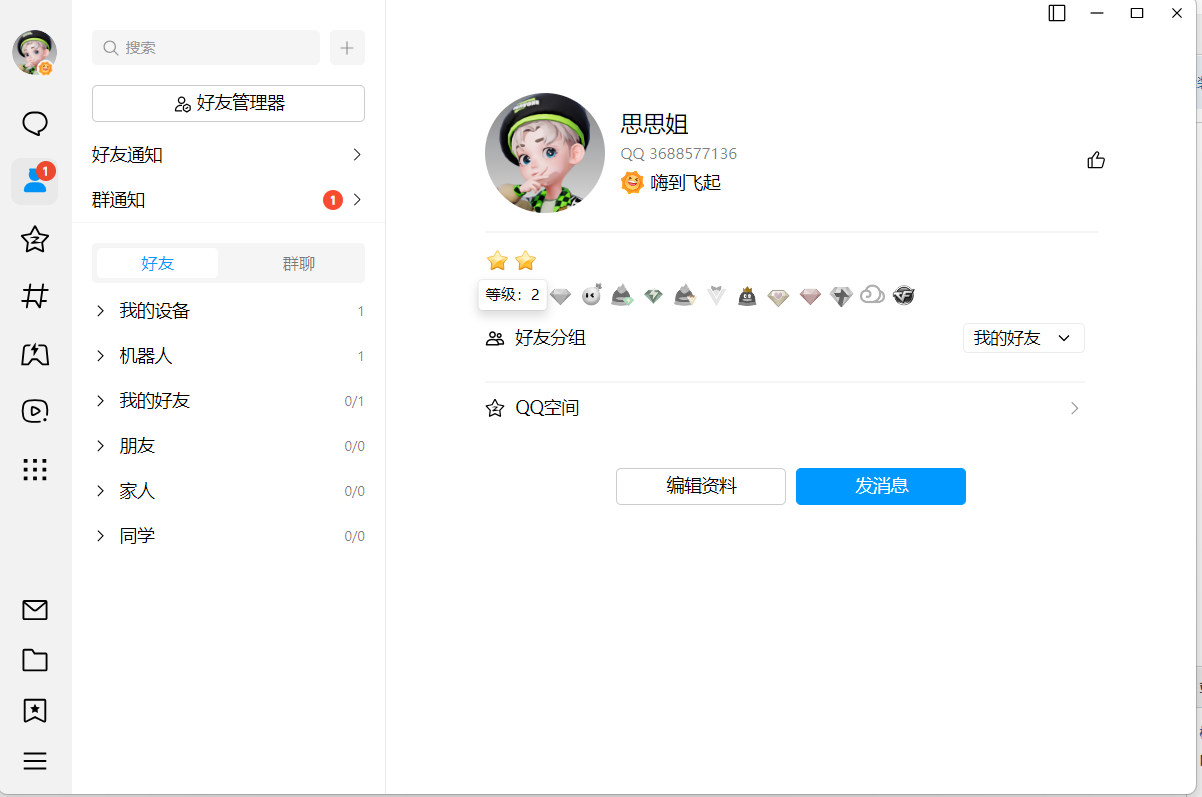The height and width of the screenshot is (797, 1202).
Task: Click the round bomb-face badge icon
Action: (x=592, y=295)
